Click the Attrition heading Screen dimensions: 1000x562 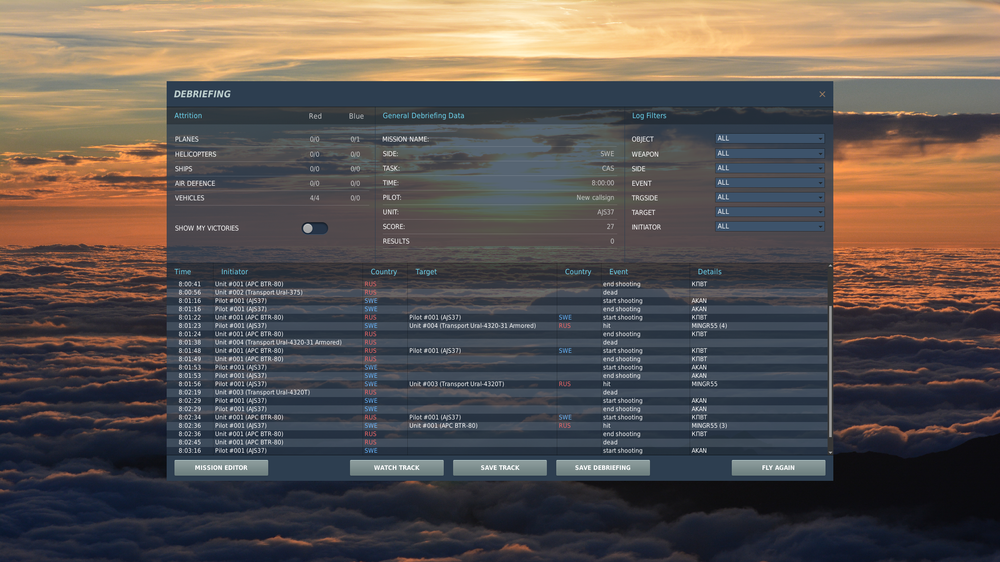(188, 115)
